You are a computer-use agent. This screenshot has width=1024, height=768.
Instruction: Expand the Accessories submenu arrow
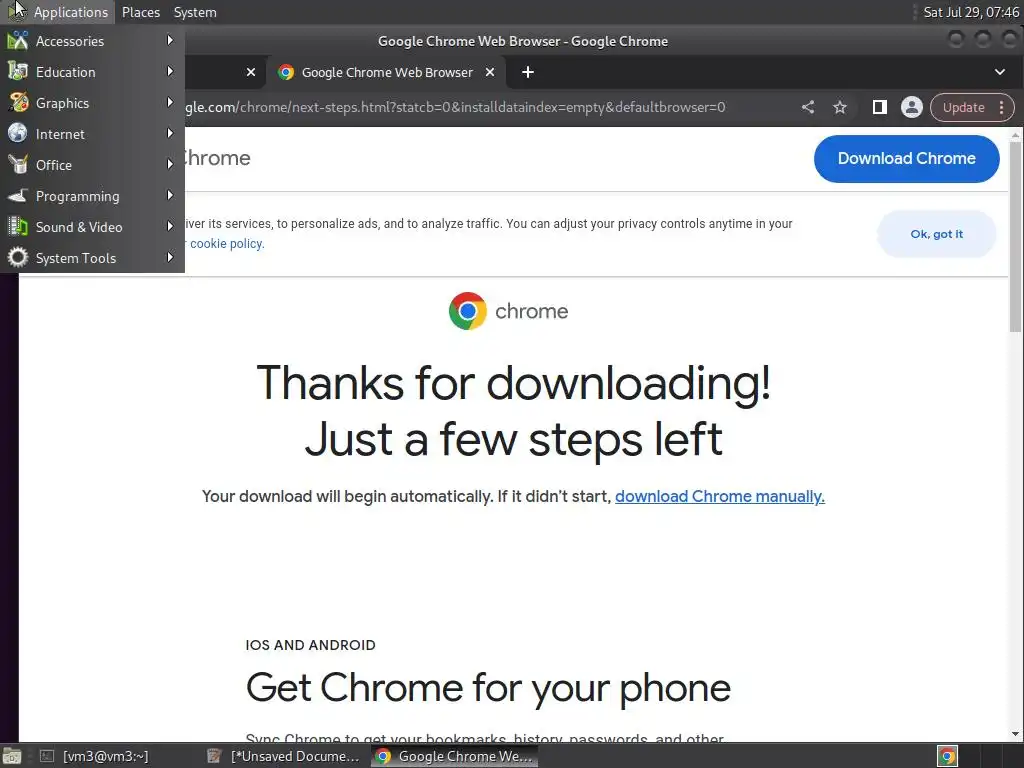[170, 40]
